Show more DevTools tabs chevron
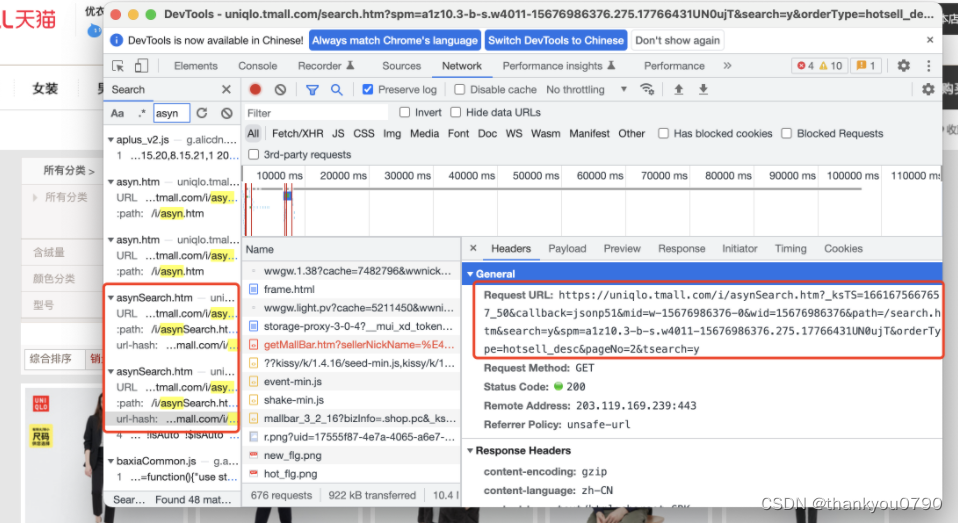This screenshot has width=958, height=523. 727,65
